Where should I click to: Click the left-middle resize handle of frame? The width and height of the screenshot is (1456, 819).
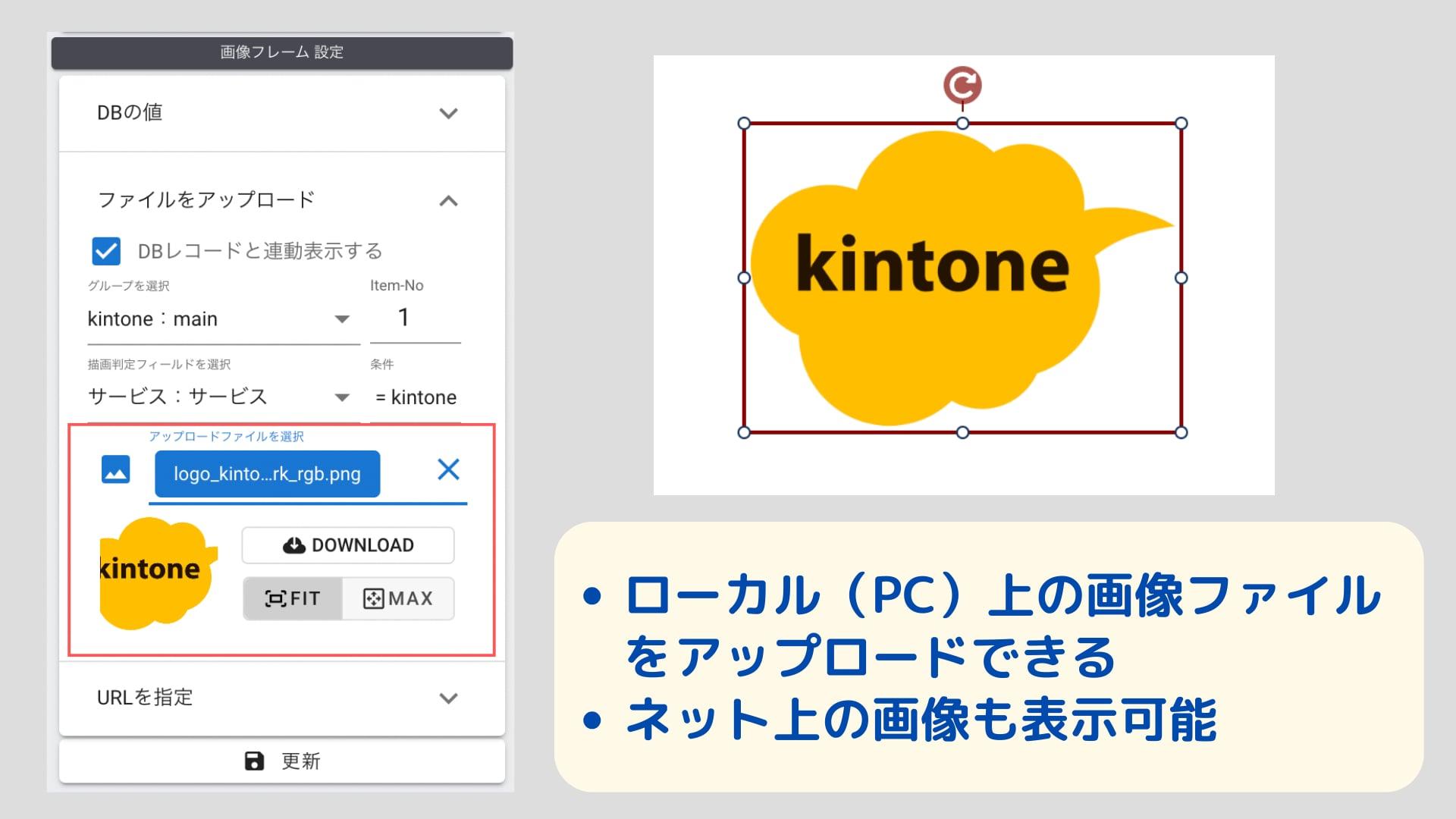pos(744,278)
